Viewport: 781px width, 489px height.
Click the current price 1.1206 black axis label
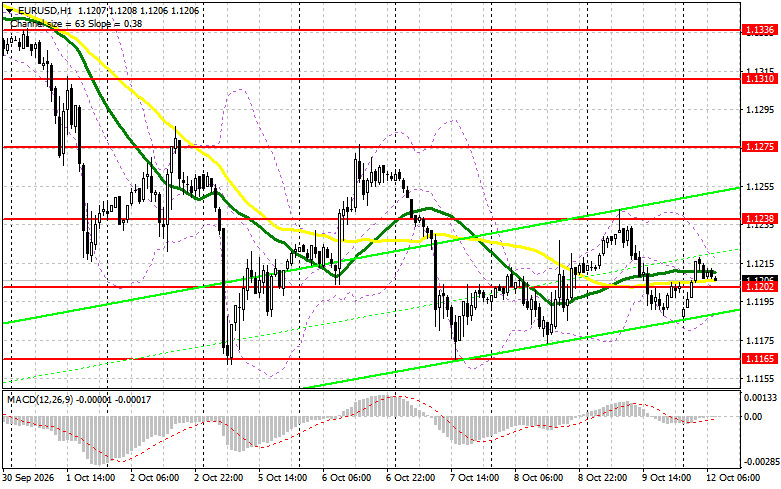[x=760, y=279]
